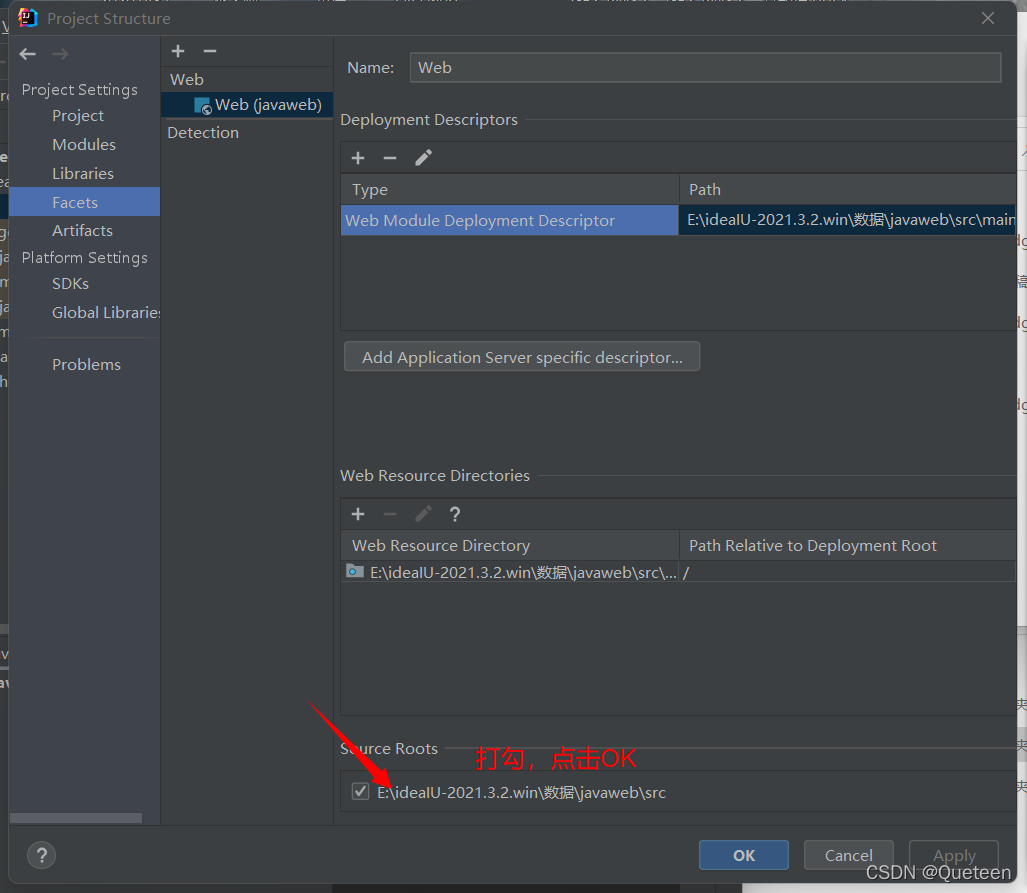Click Web Resource Directory column header

(x=510, y=545)
